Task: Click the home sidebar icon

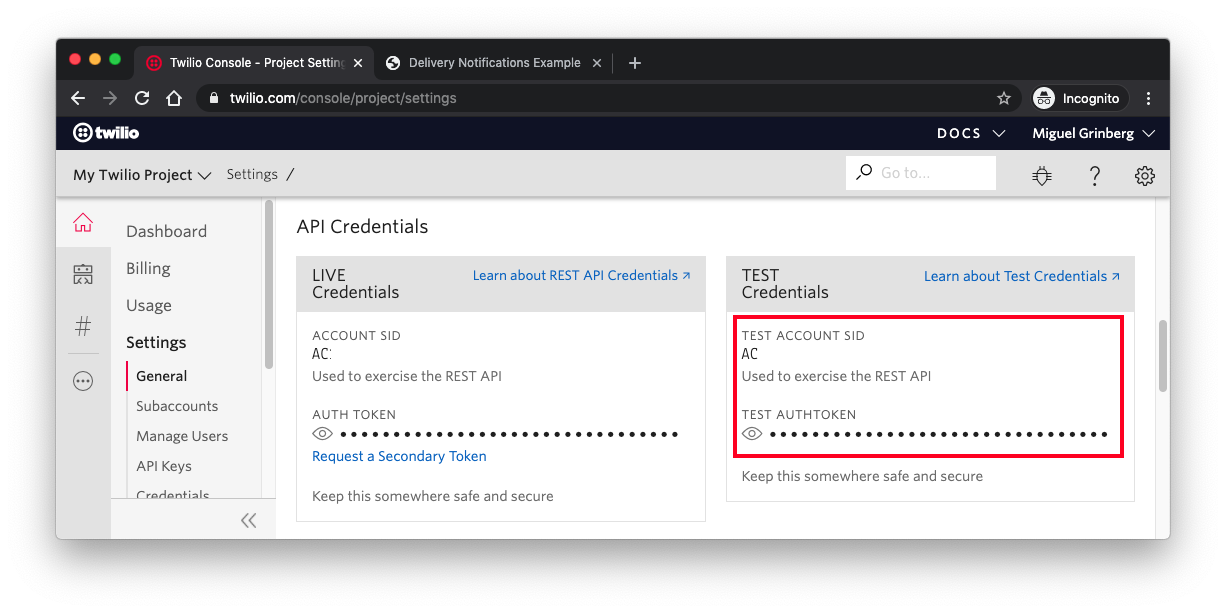Action: (83, 222)
